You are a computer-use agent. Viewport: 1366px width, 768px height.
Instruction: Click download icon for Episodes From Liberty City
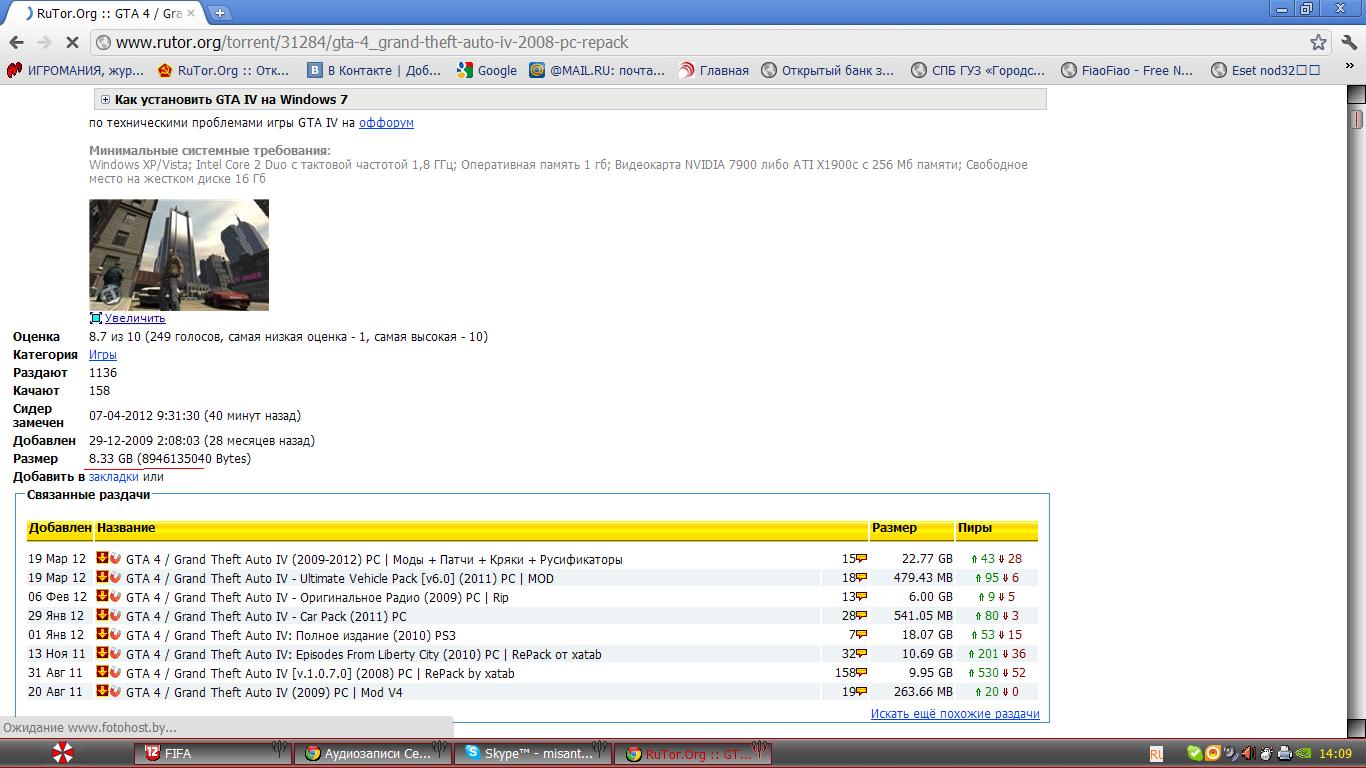[102, 653]
